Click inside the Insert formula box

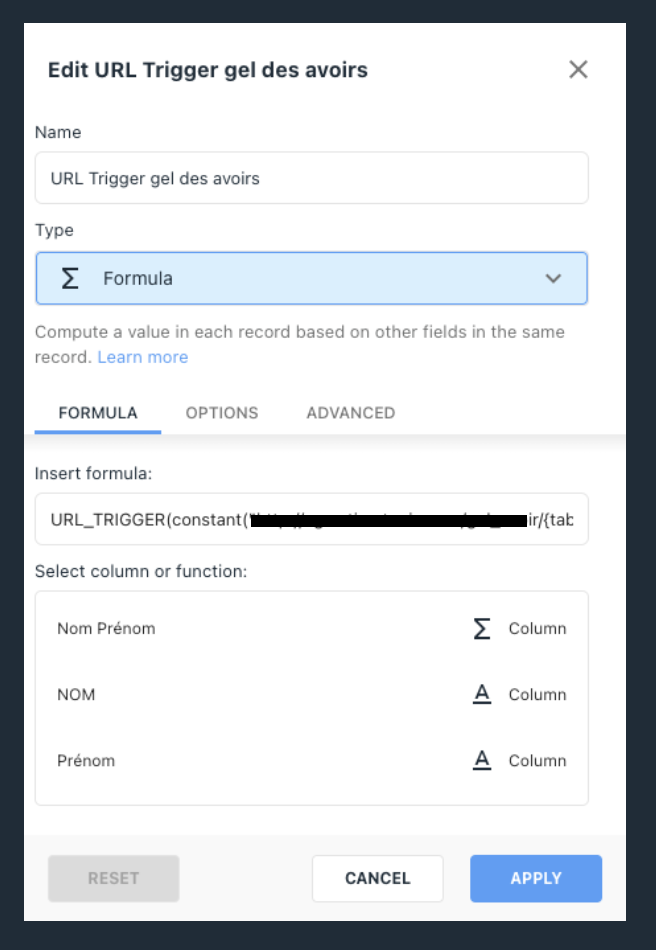point(311,519)
